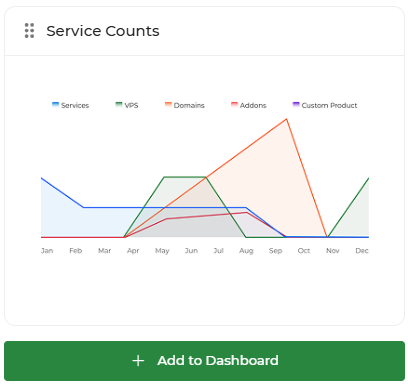Click the Oct axis label
The image size is (408, 385).
(304, 251)
